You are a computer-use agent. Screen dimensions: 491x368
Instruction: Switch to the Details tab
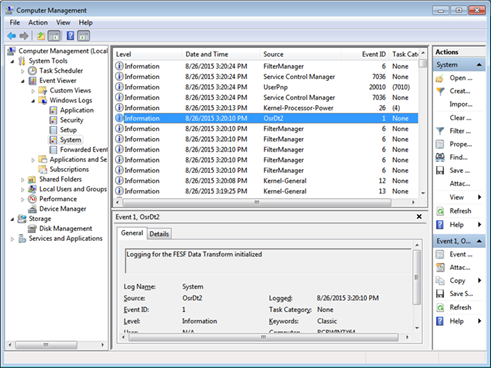[159, 234]
